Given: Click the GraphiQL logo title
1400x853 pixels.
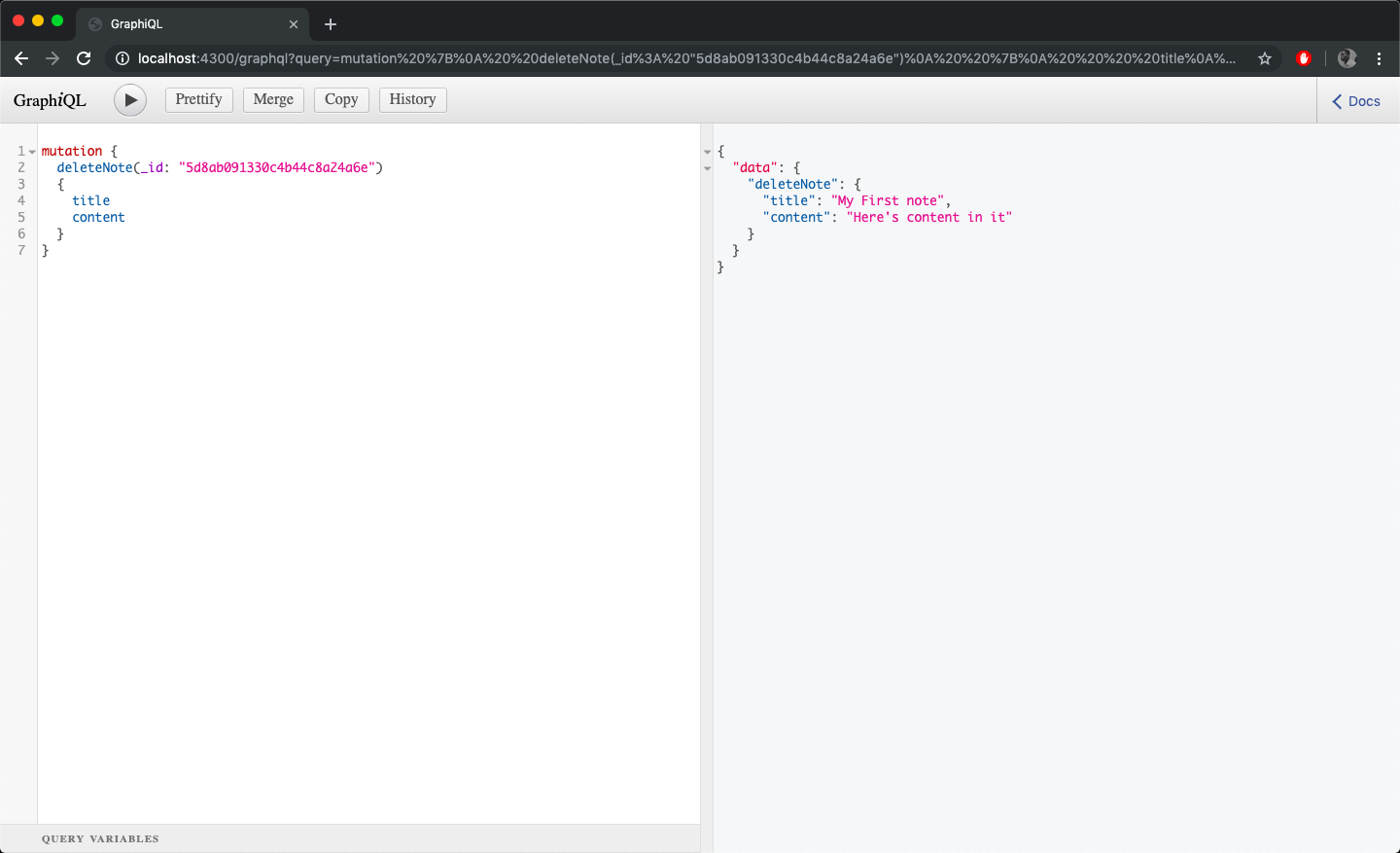Looking at the screenshot, I should pyautogui.click(x=50, y=100).
